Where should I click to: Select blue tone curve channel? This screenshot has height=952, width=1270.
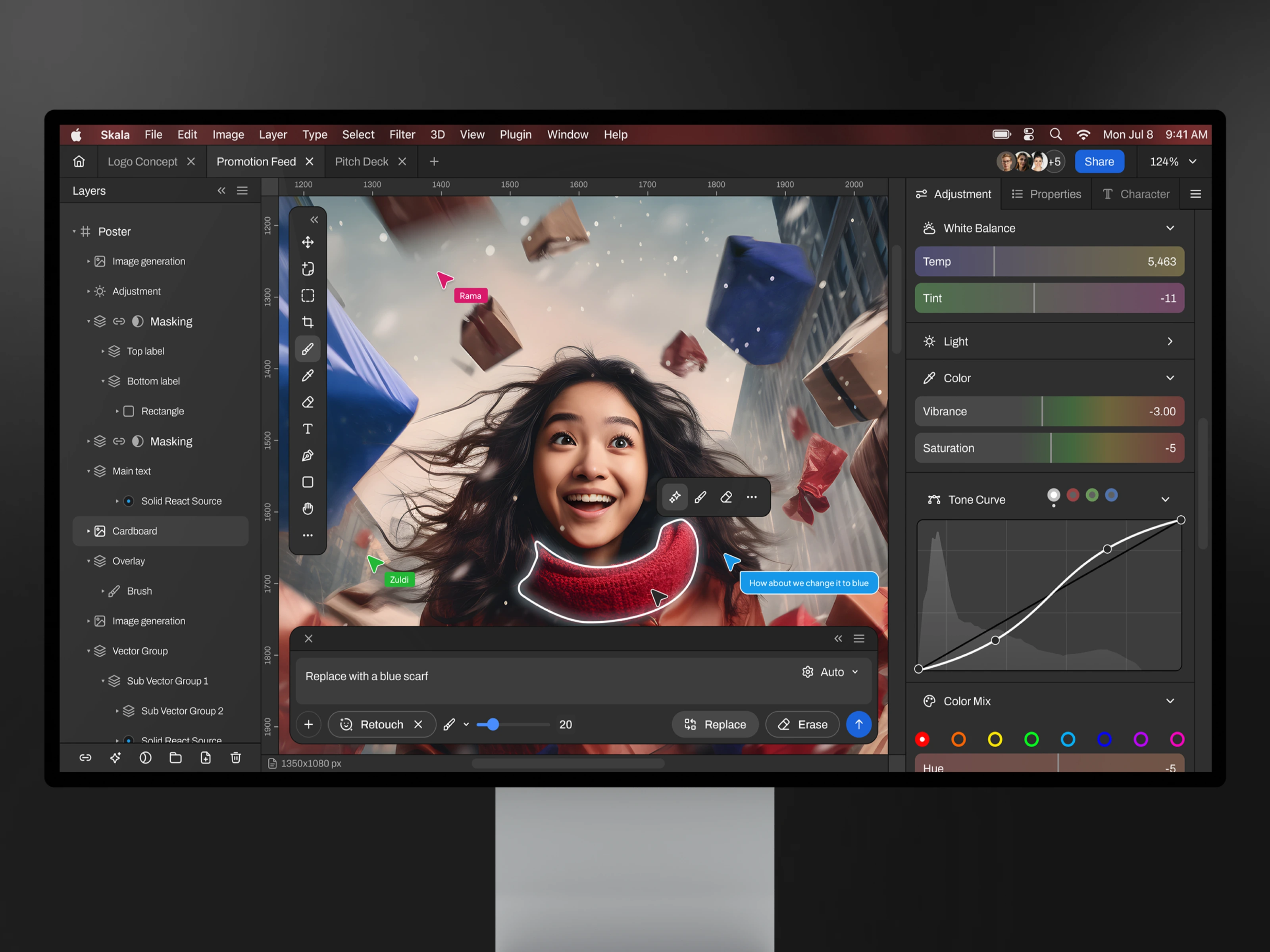pyautogui.click(x=1112, y=495)
